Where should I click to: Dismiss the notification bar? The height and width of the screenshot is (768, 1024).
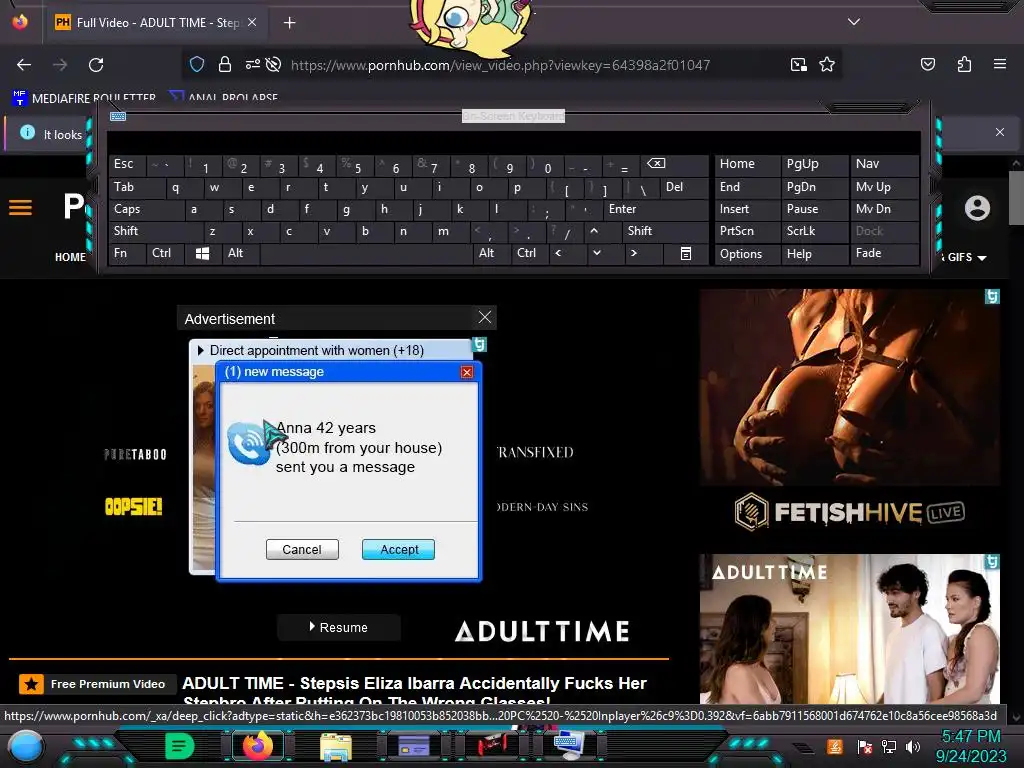coord(999,133)
